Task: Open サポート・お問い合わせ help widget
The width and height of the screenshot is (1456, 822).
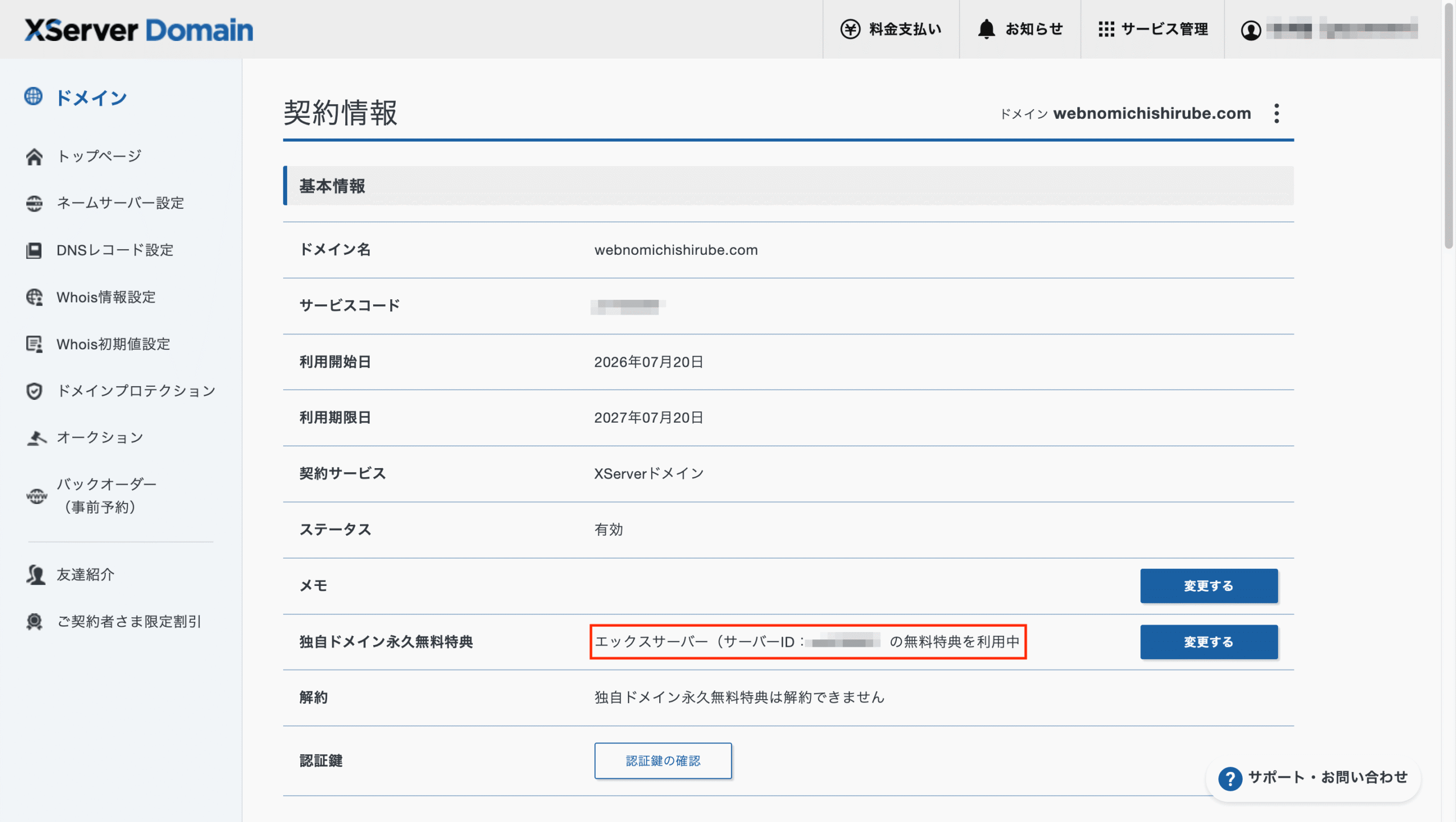Action: point(1313,778)
